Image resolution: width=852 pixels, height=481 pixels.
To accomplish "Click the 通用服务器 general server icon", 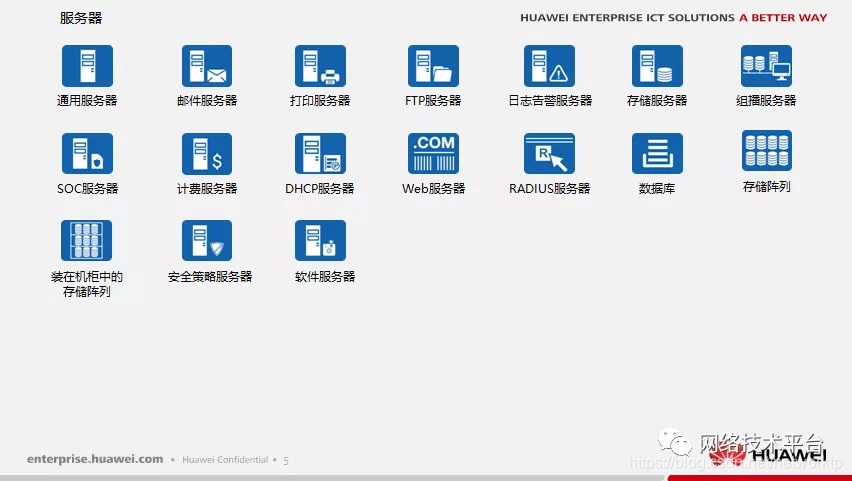I will pyautogui.click(x=87, y=66).
